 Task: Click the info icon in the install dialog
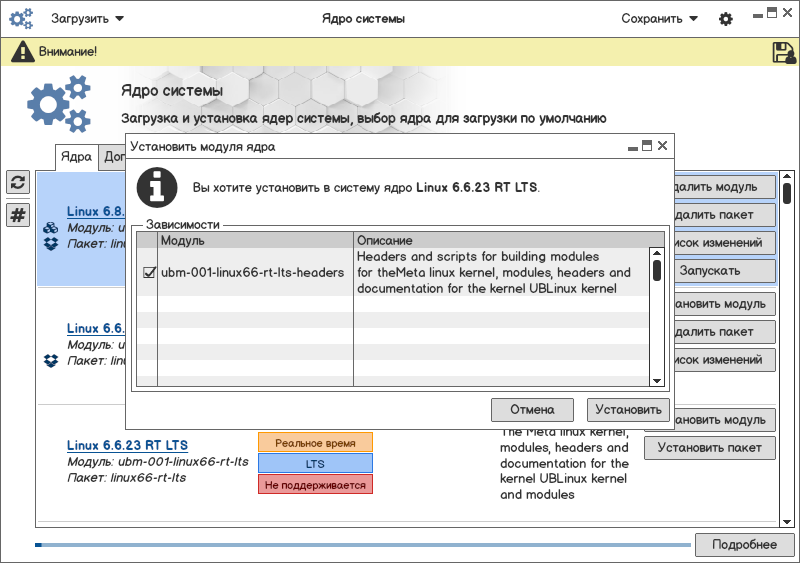coord(157,187)
